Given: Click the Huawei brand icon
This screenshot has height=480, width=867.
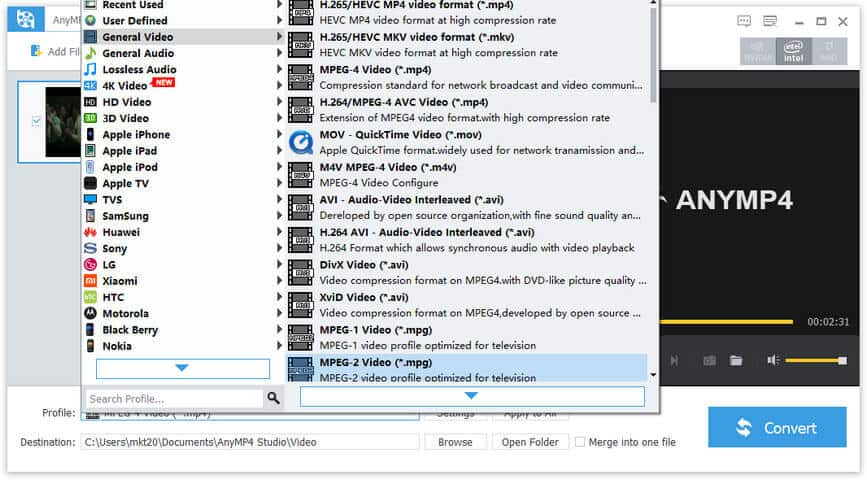Looking at the screenshot, I should [90, 232].
